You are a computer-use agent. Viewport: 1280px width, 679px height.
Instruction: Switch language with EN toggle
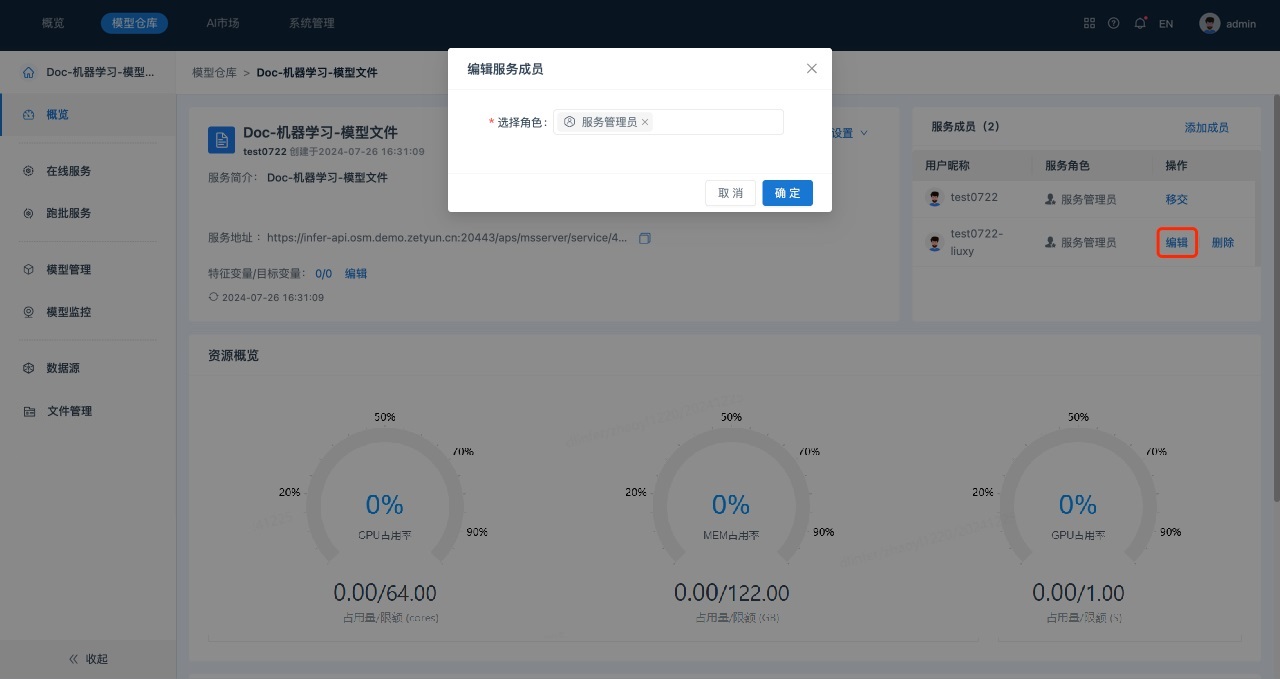1166,23
